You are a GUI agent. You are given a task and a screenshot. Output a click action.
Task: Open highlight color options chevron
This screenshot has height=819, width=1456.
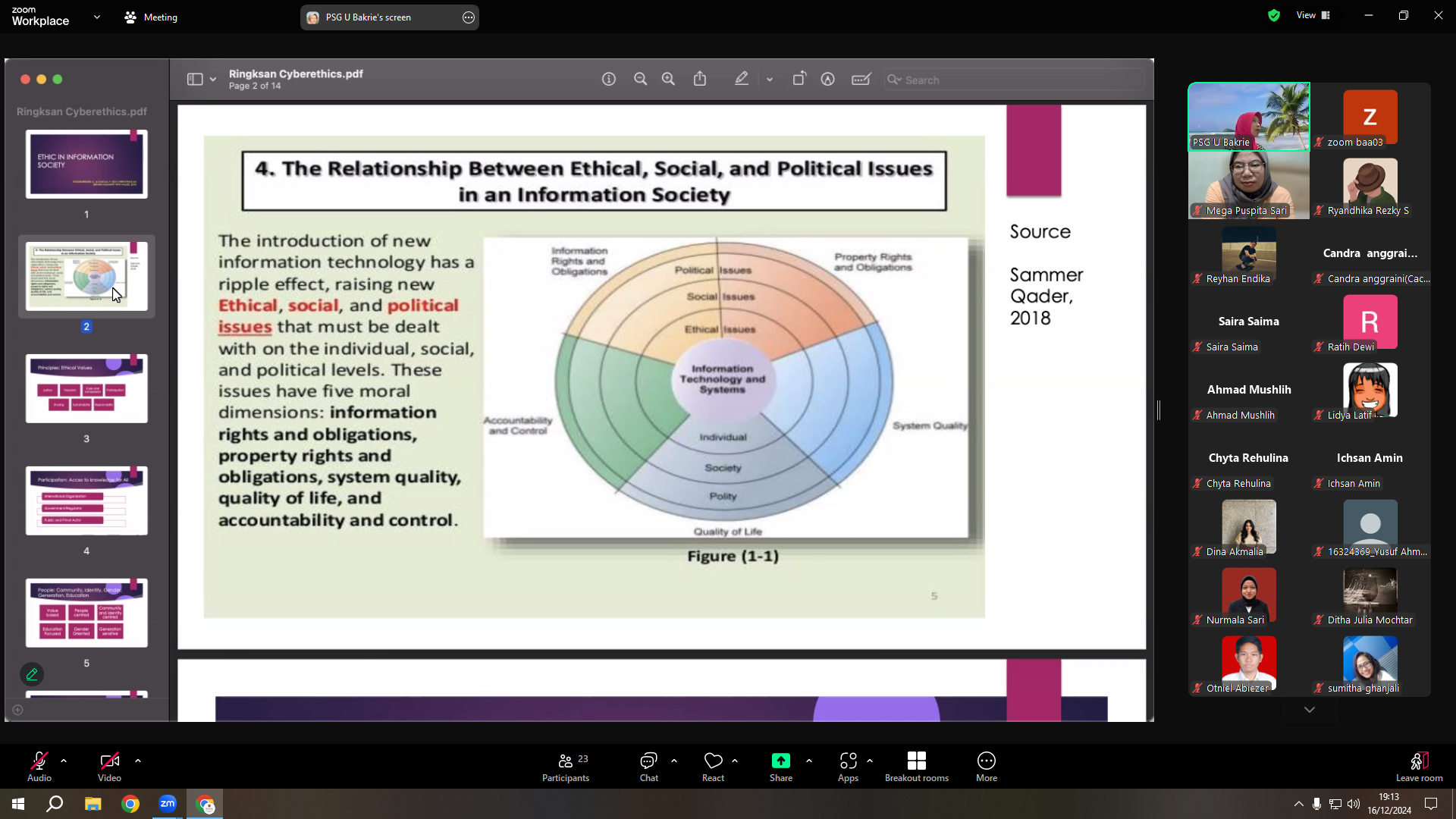770,79
